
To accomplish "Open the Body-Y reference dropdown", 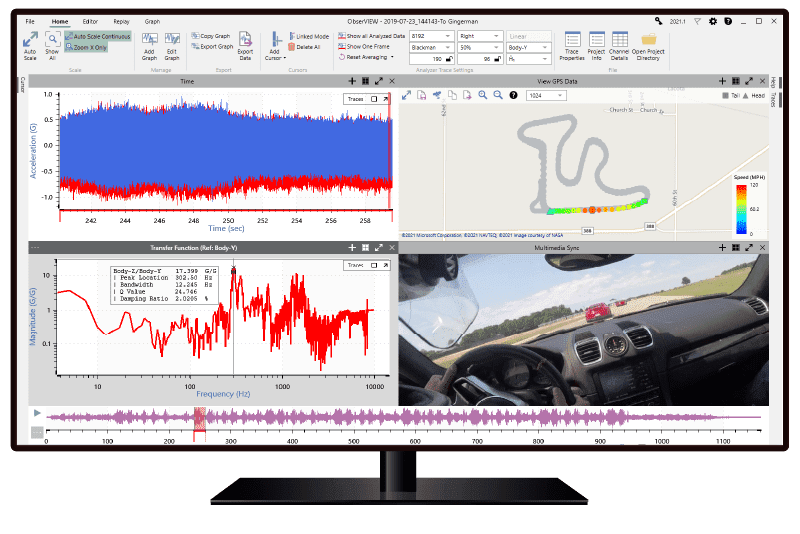I will click(x=529, y=47).
